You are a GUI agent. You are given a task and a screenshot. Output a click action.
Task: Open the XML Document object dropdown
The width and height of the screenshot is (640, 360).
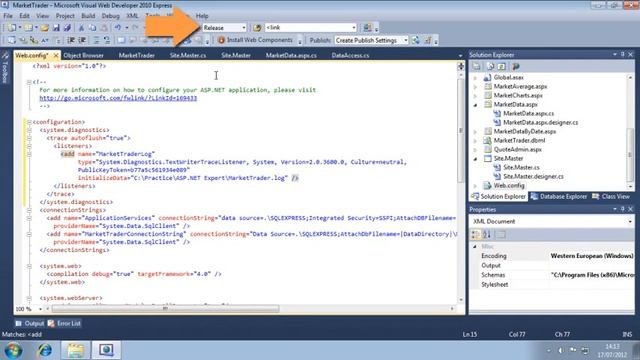pos(630,221)
